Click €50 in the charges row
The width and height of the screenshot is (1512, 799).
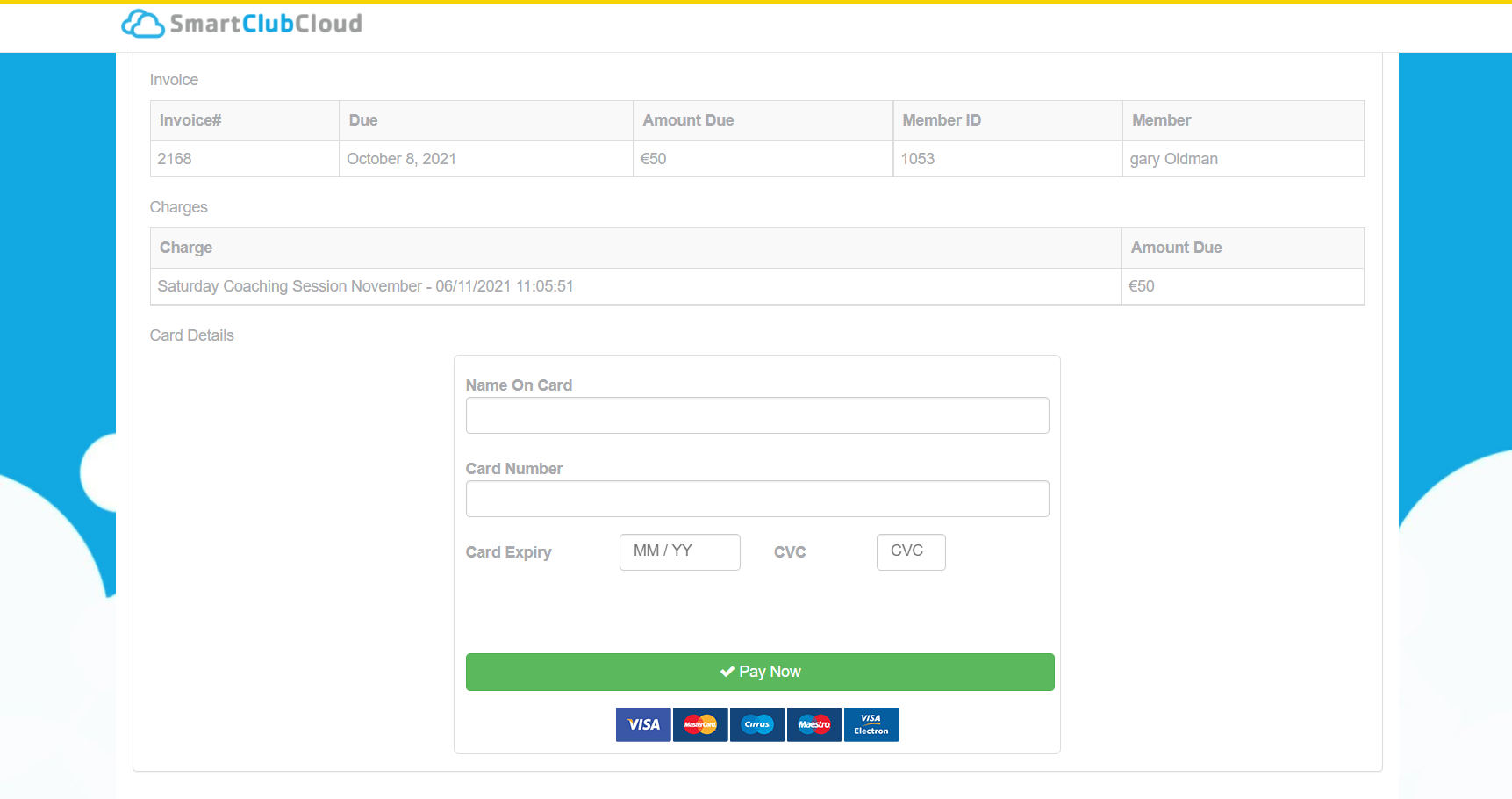[x=1141, y=286]
